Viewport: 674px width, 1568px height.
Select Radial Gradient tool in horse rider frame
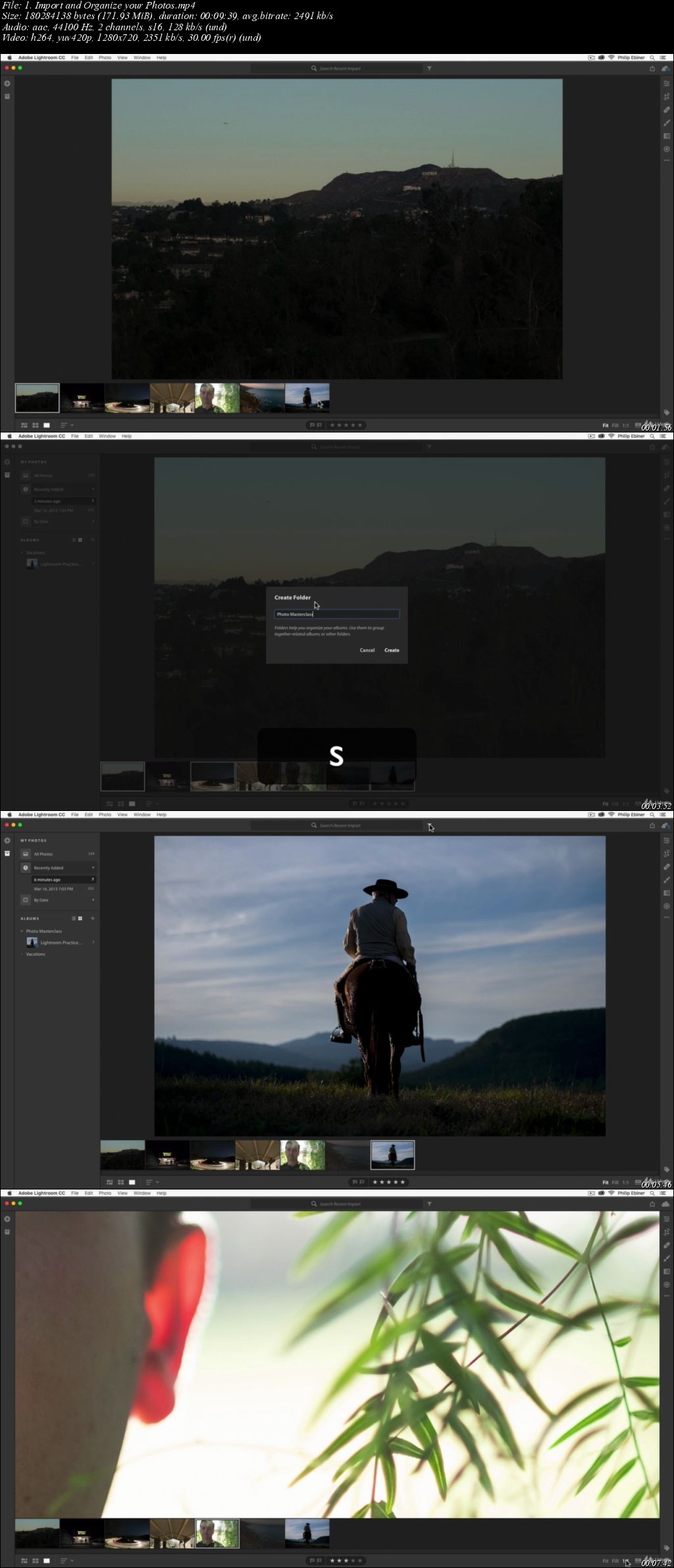666,906
